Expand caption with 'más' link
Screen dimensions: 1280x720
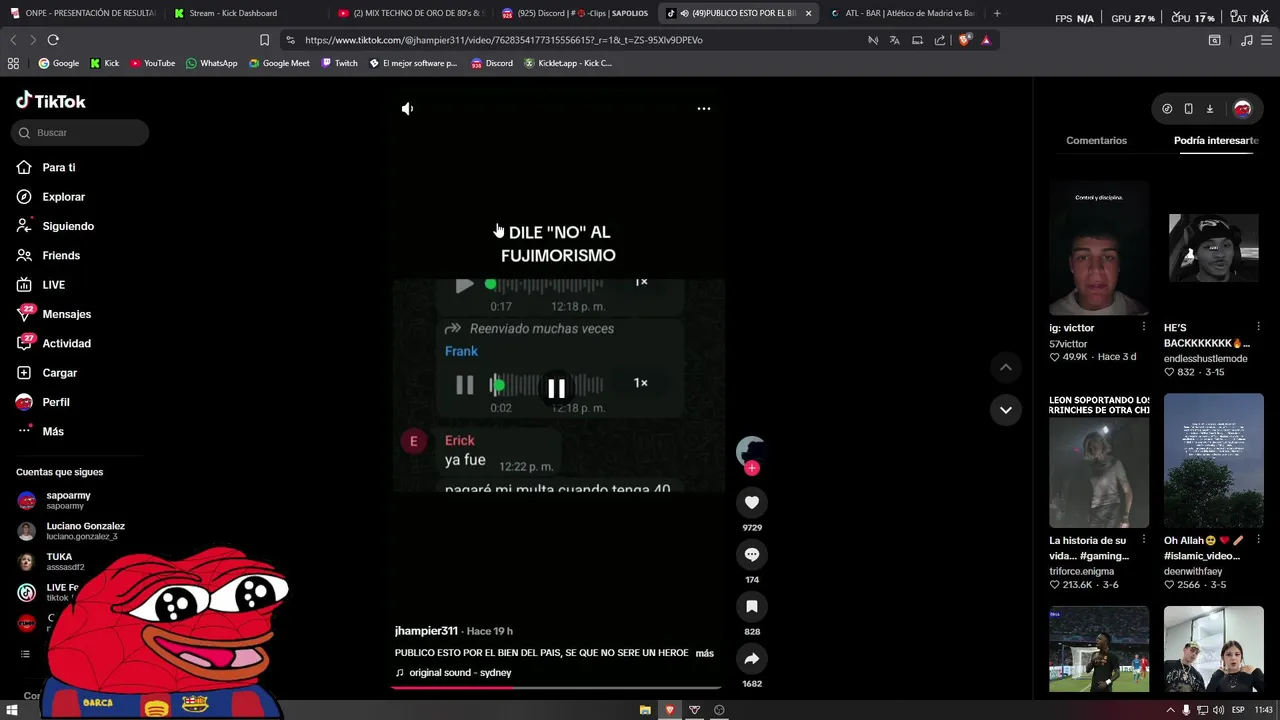(705, 653)
